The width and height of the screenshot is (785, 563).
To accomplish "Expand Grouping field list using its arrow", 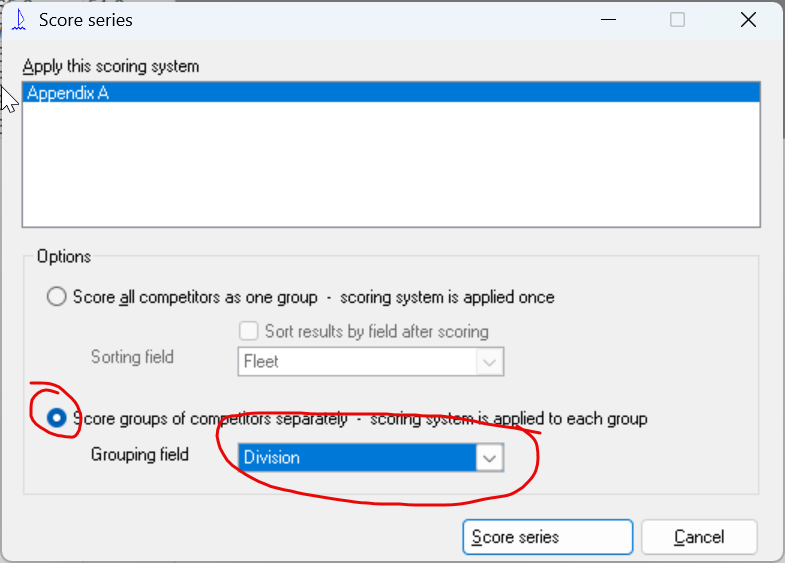I will [489, 457].
